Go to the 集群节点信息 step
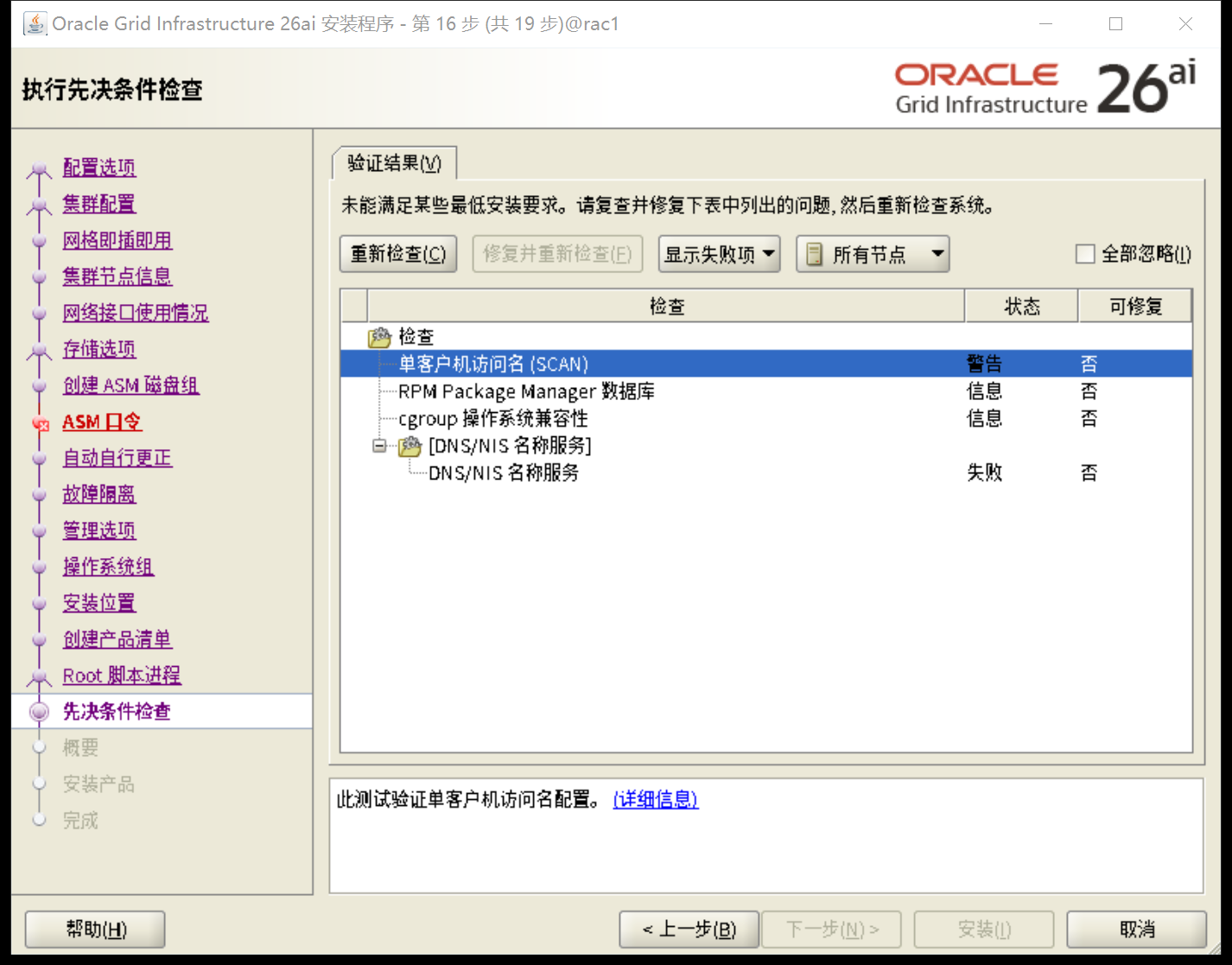This screenshot has height=965, width=1232. click(x=117, y=276)
